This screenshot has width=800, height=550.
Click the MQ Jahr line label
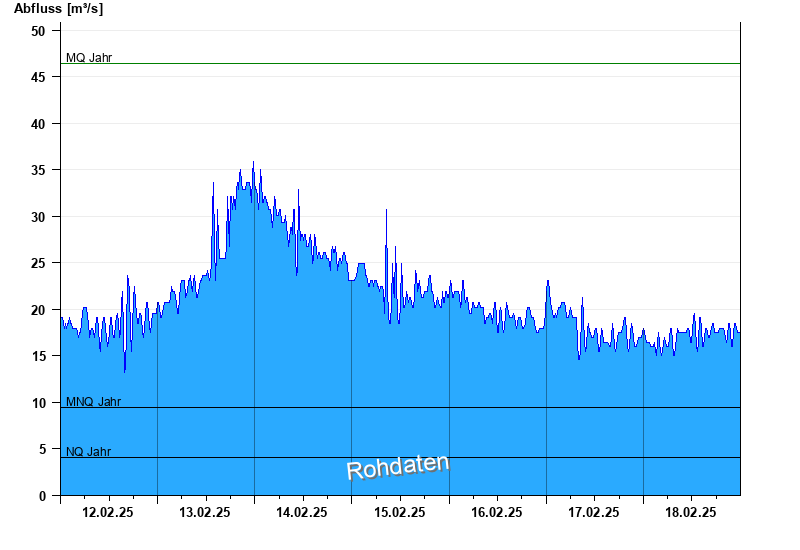(x=89, y=58)
